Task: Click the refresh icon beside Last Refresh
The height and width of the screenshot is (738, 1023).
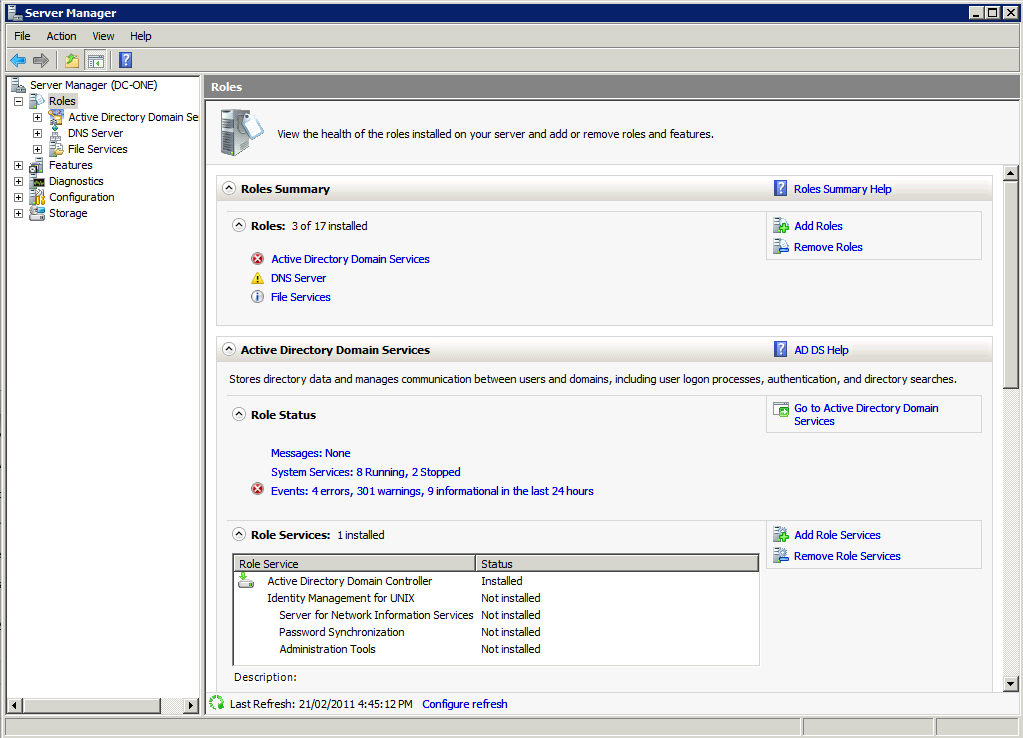Action: coord(216,703)
